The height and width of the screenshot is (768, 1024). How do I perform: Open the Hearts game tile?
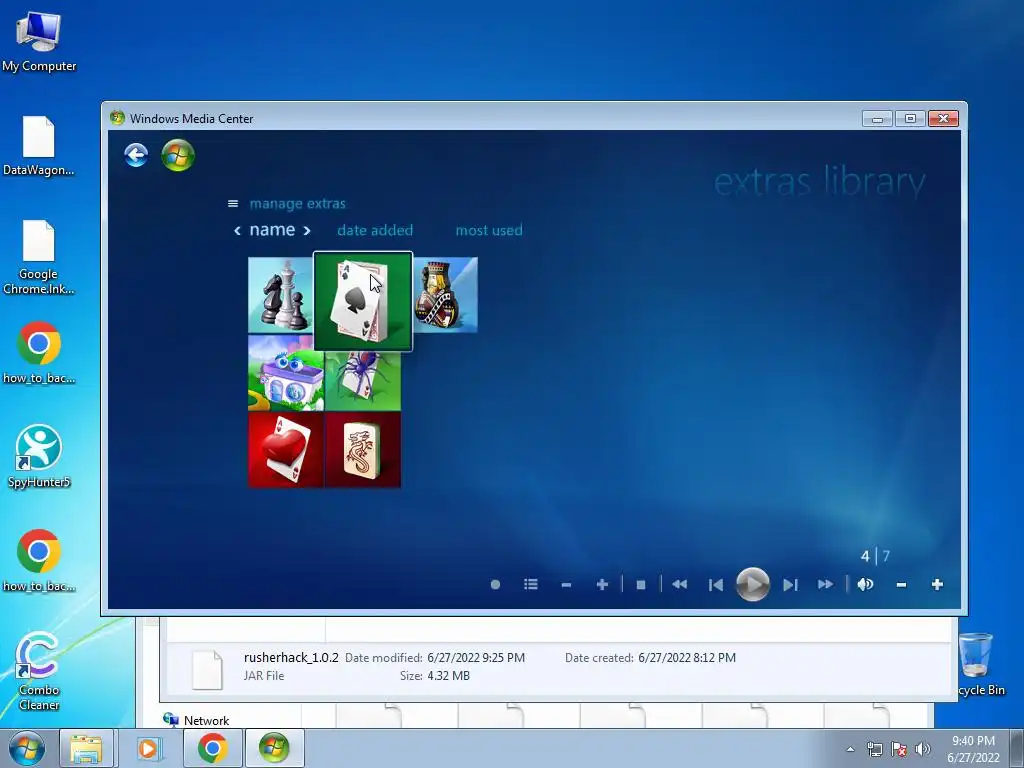pyautogui.click(x=285, y=450)
